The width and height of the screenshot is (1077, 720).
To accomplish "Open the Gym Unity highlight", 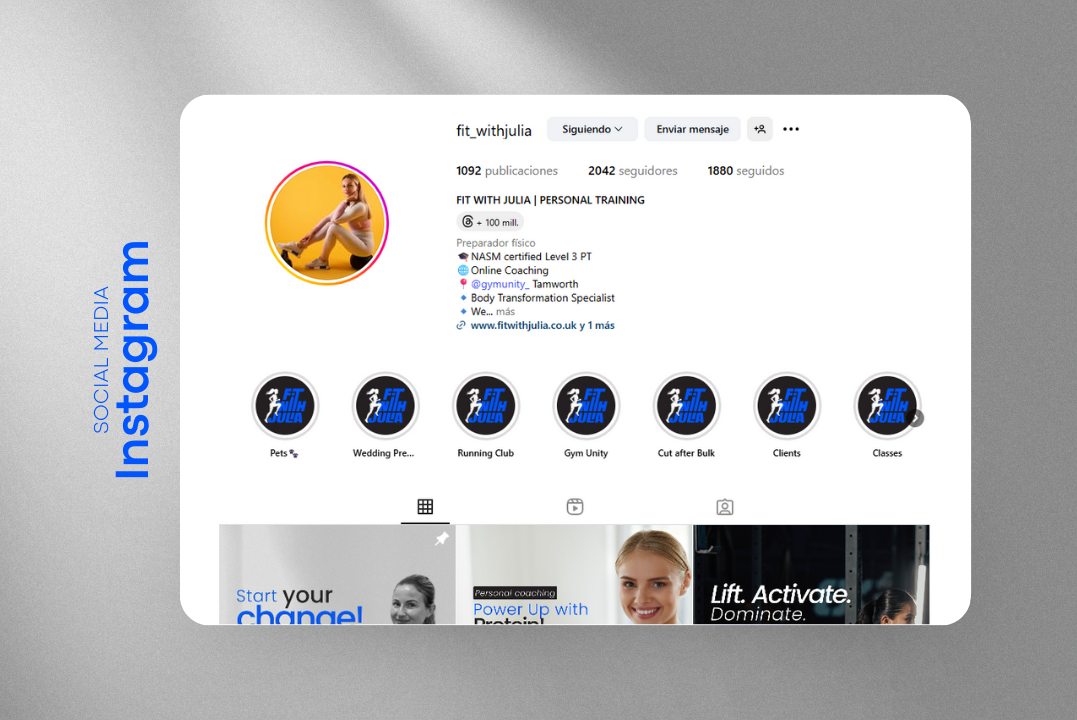I will [x=586, y=406].
